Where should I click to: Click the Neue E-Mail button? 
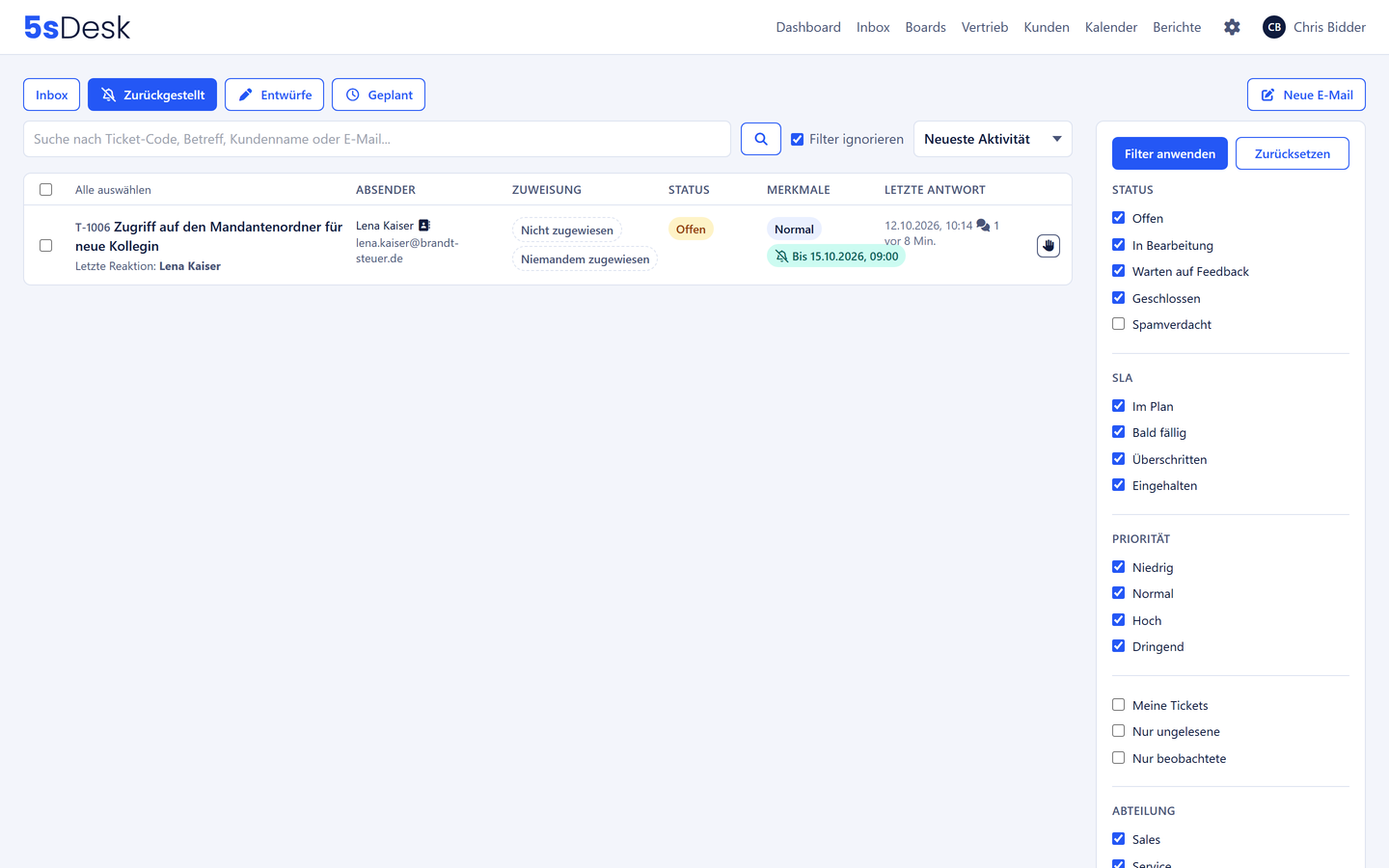1306,95
